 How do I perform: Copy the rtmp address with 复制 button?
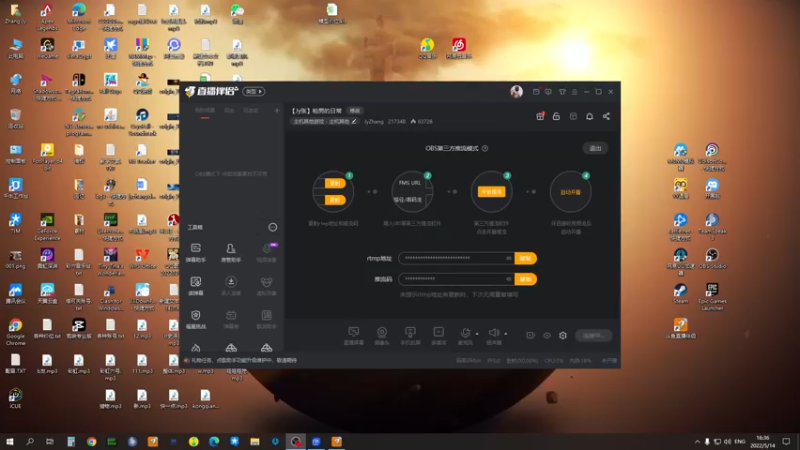click(x=526, y=258)
